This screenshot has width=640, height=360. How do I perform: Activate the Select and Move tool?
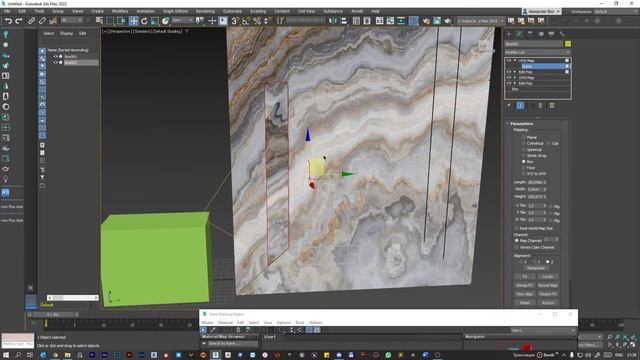[133, 21]
